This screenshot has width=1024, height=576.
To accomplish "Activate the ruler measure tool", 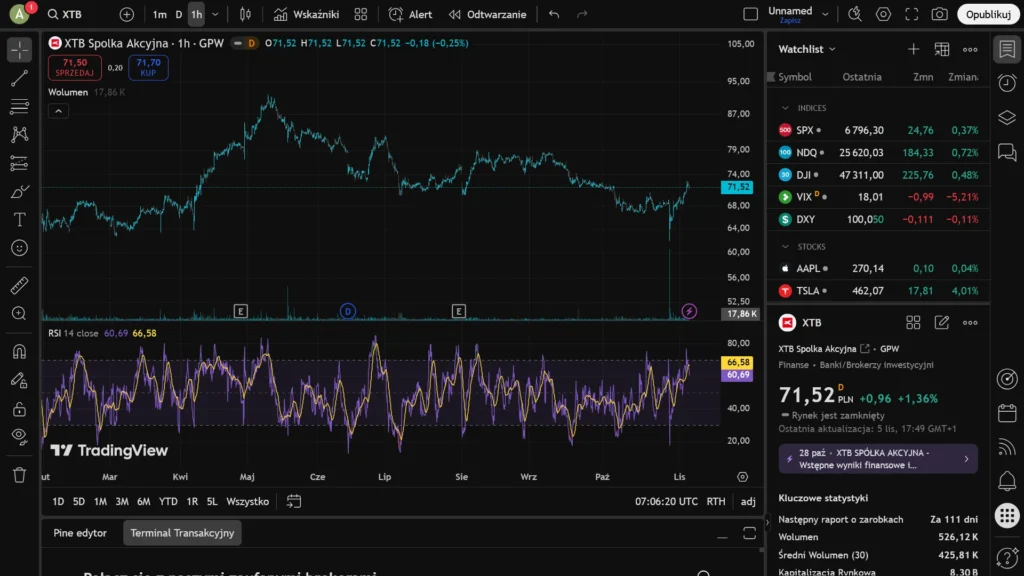I will click(19, 286).
